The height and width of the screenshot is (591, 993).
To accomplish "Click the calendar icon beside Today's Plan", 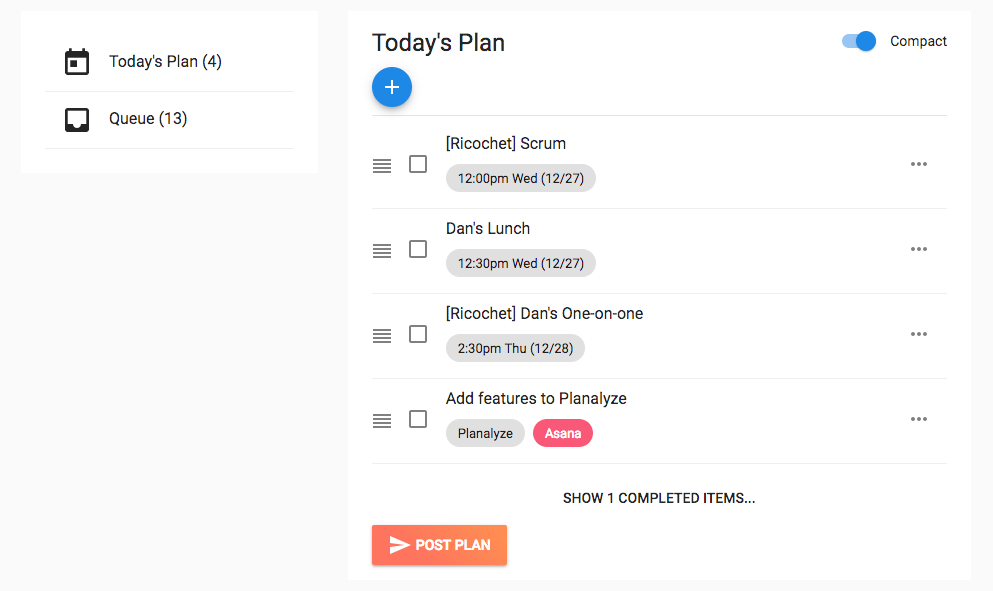I will coord(77,61).
